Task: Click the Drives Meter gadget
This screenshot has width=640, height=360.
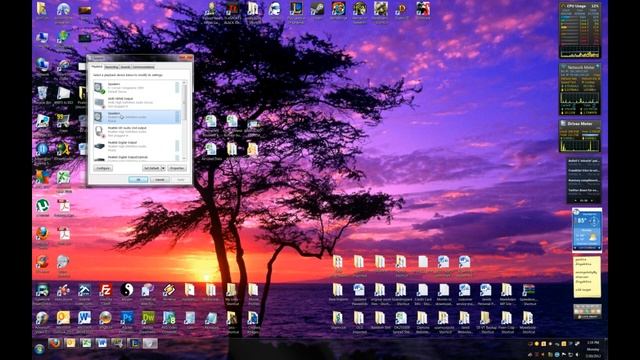Action: (x=580, y=136)
